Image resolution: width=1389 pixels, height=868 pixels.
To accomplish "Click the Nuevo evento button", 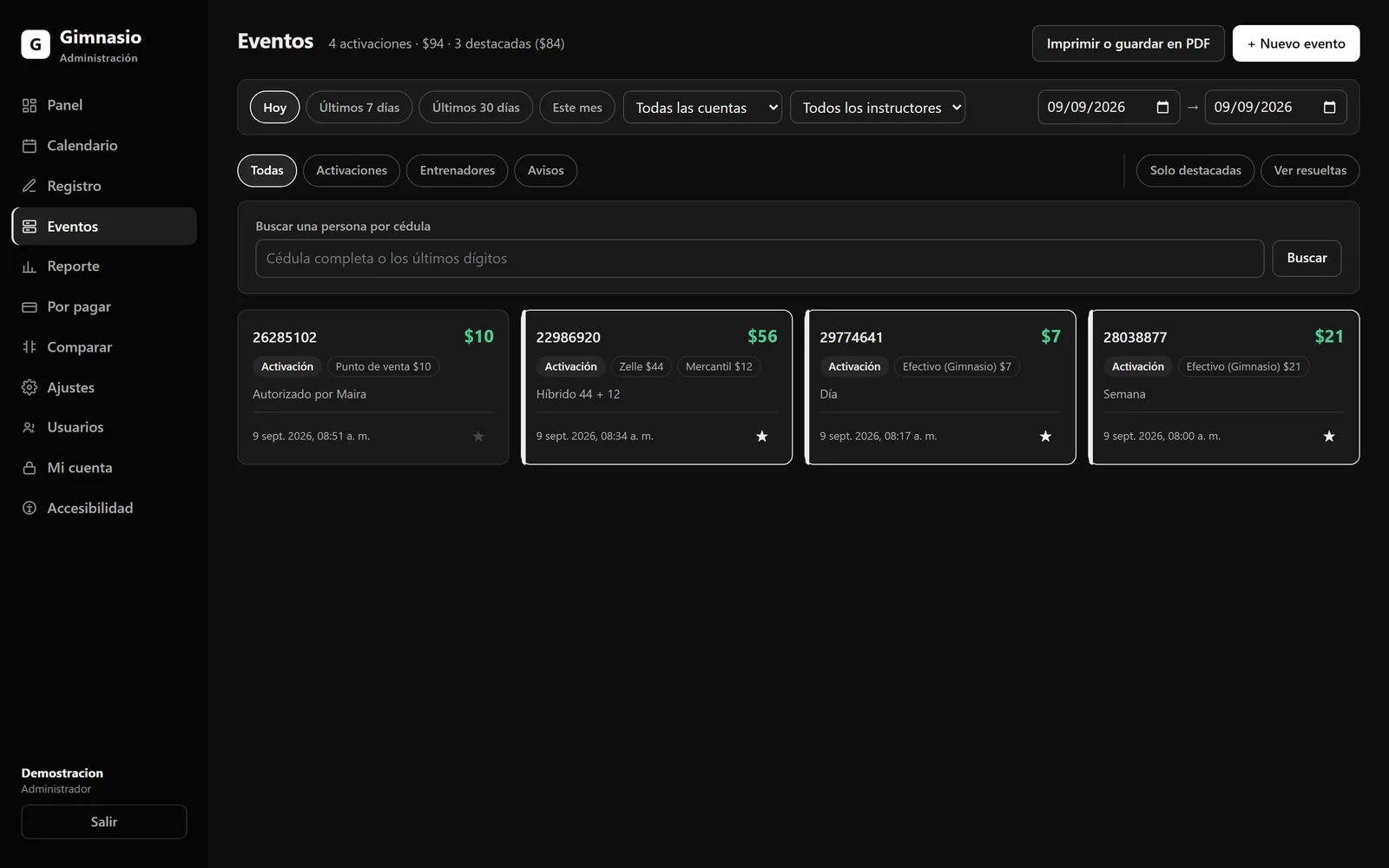I will pos(1296,43).
